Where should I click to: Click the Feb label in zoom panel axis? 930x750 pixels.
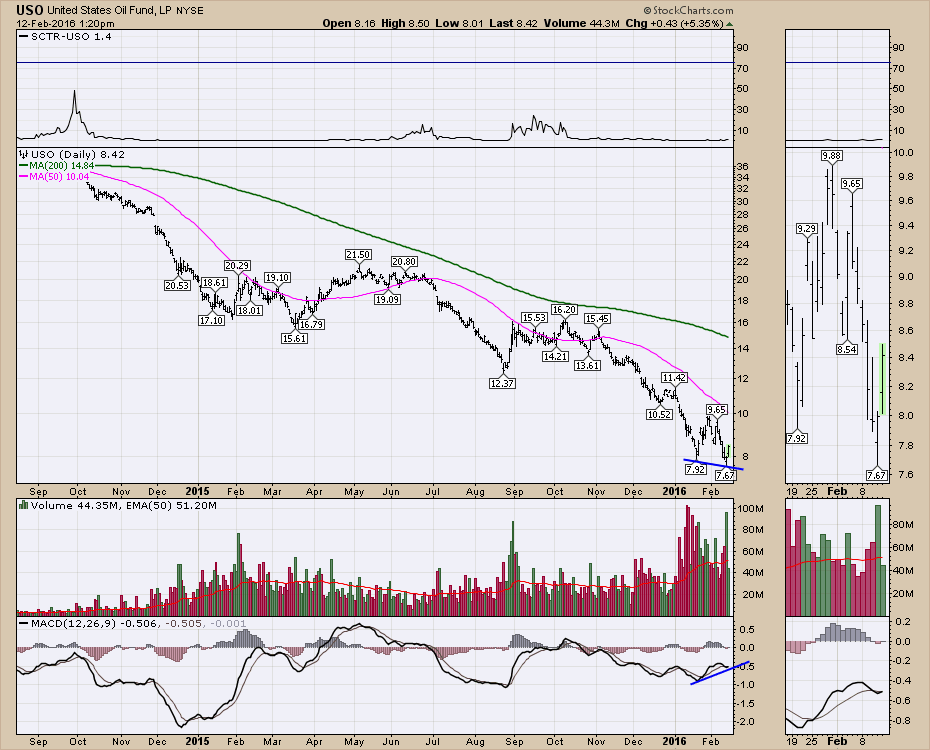tap(837, 491)
